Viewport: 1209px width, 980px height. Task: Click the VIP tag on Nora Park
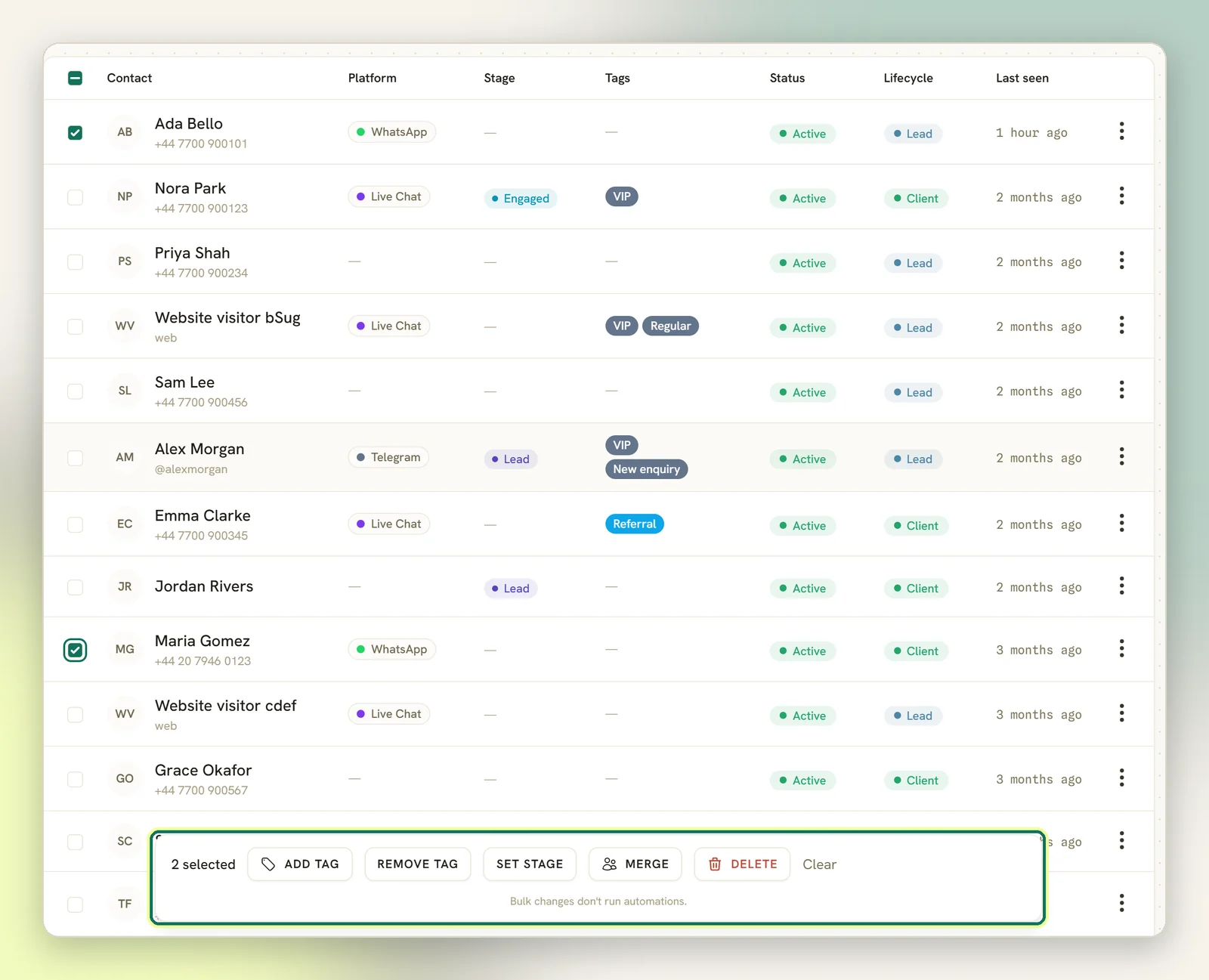coord(622,196)
